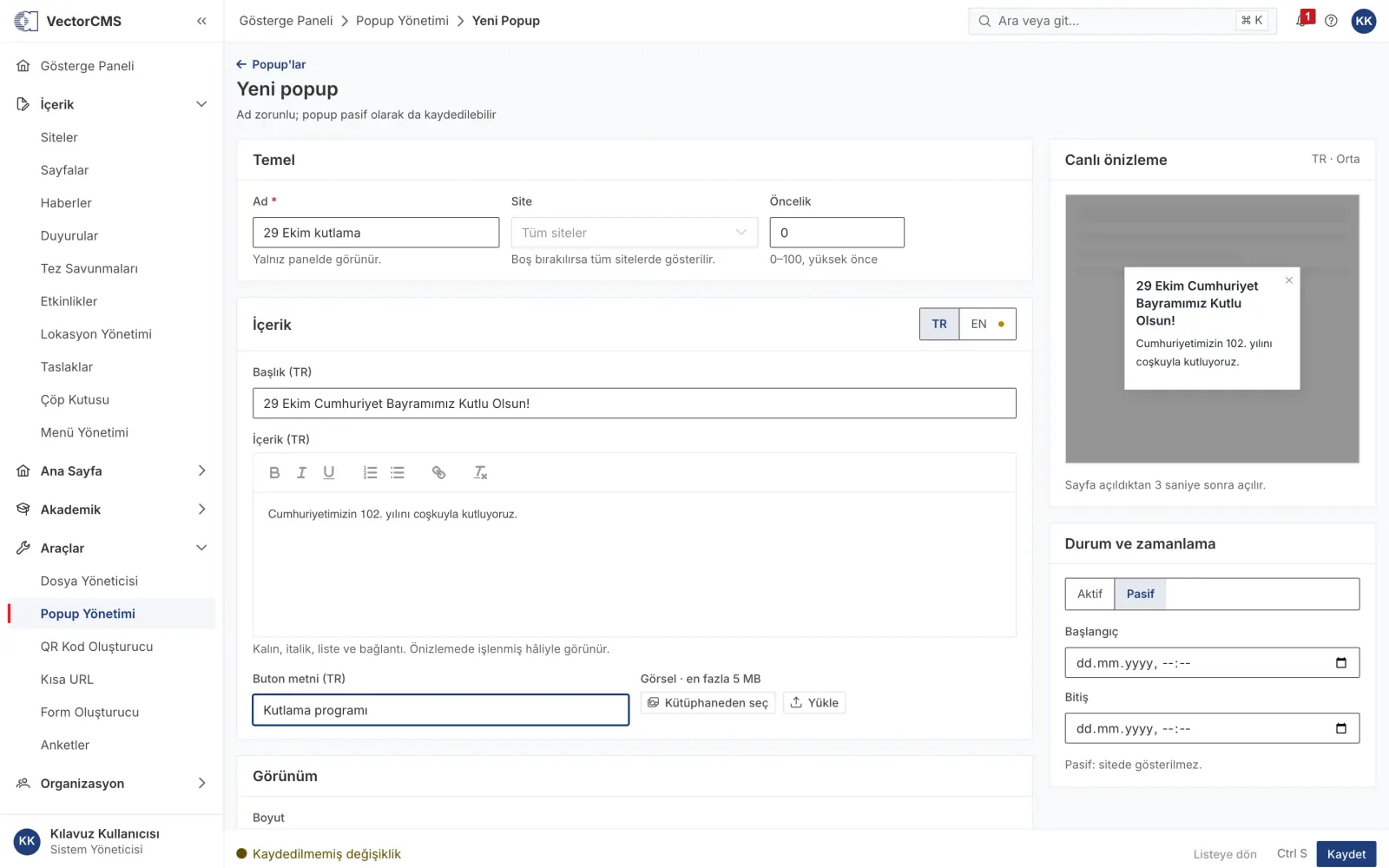The width and height of the screenshot is (1389, 868).
Task: Insert a numbered list in editor
Action: [370, 473]
